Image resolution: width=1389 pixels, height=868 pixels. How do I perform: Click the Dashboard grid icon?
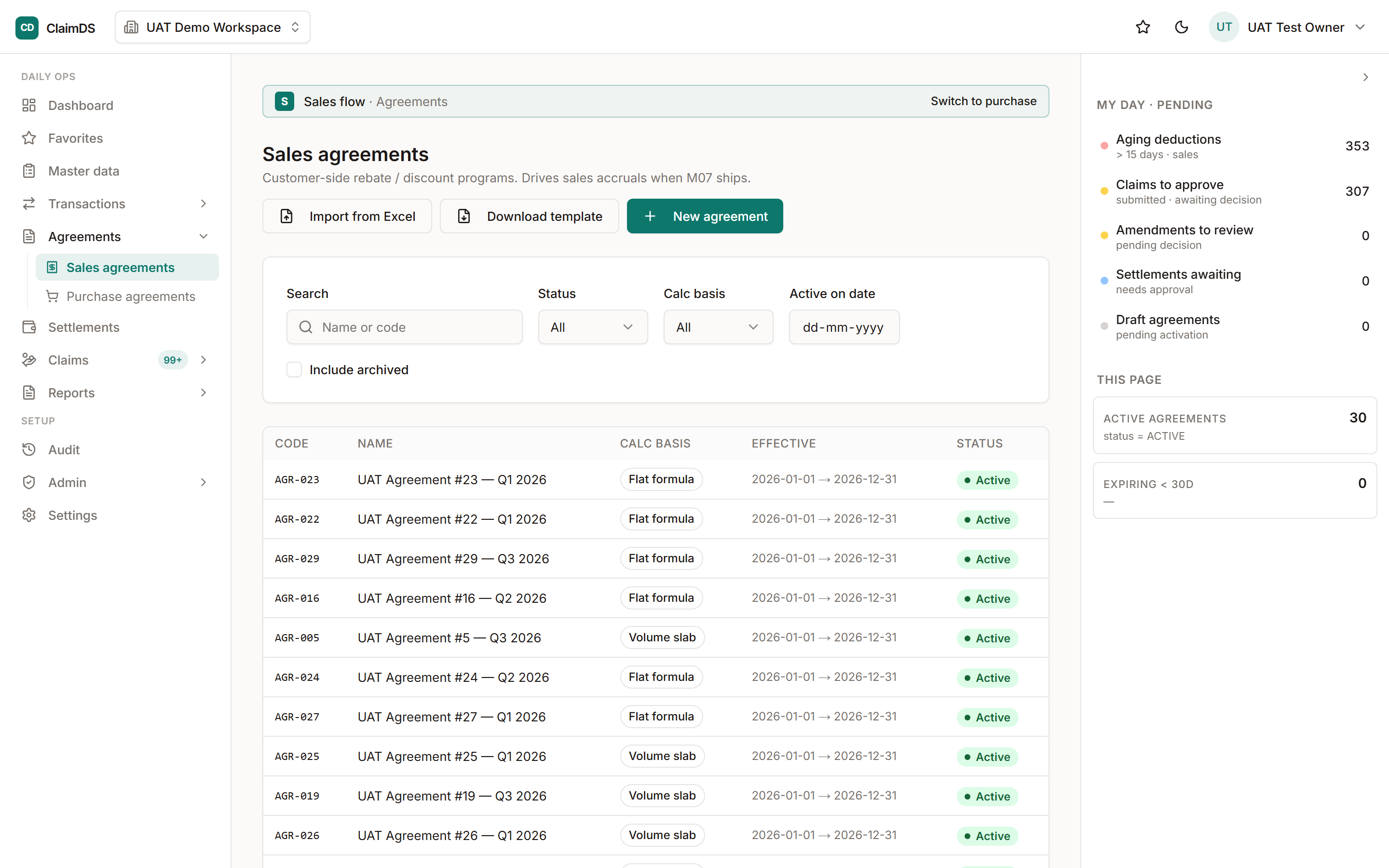29,105
